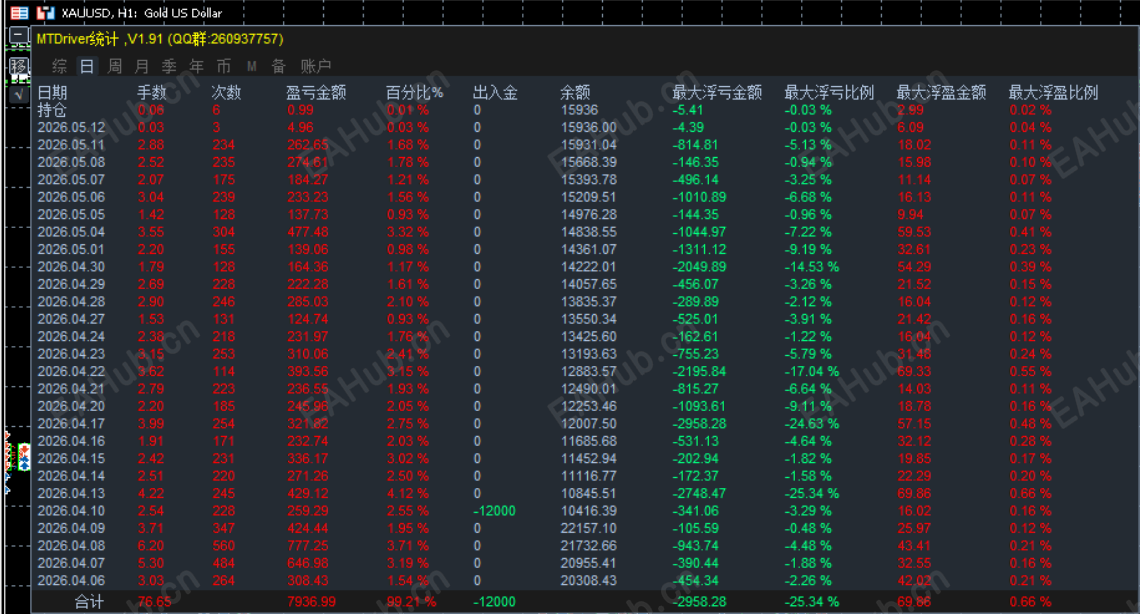The width and height of the screenshot is (1140, 614).
Task: Select the 持仓 open positions row label
Action: tap(52, 110)
